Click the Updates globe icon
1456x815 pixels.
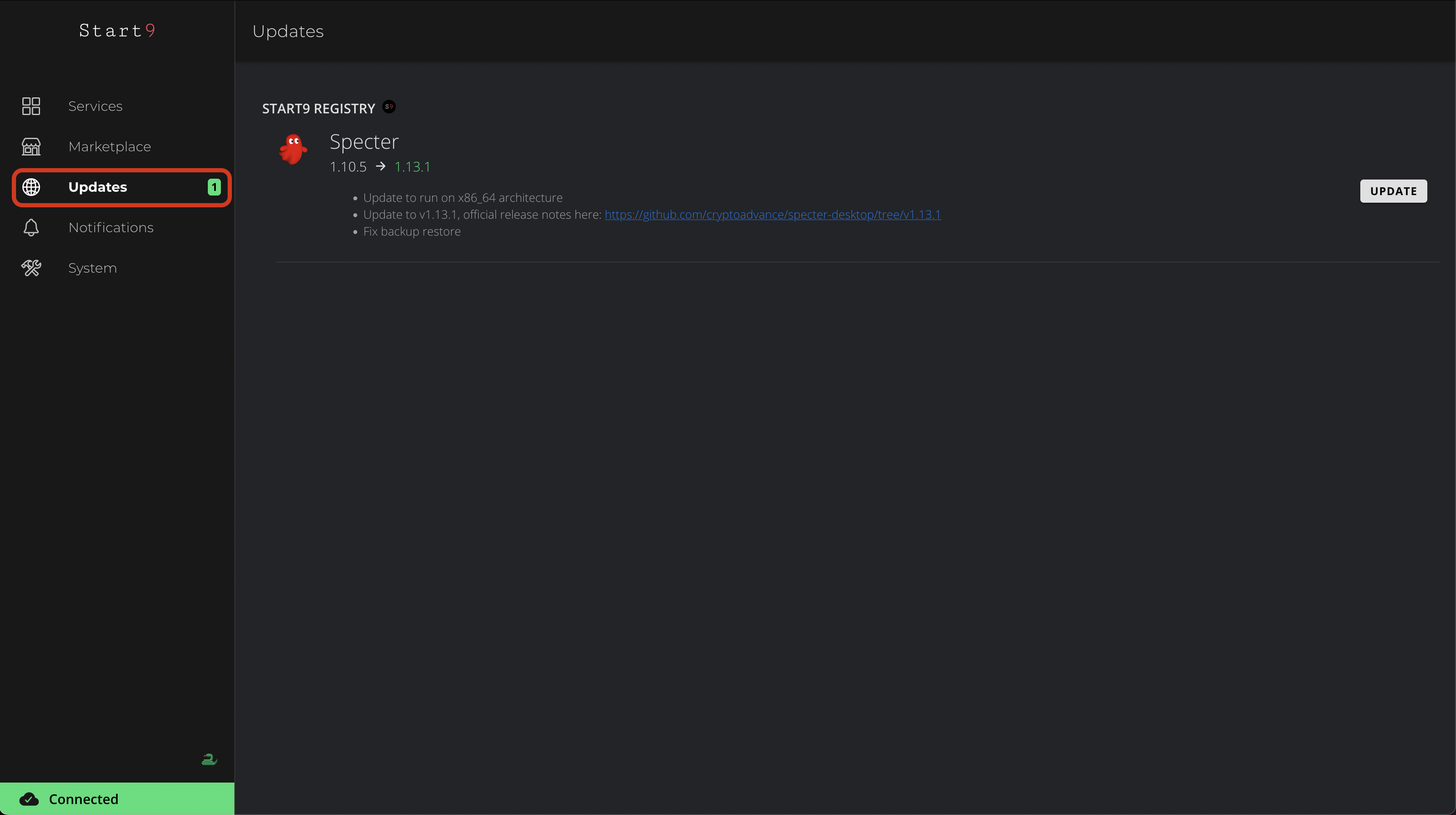click(x=31, y=187)
